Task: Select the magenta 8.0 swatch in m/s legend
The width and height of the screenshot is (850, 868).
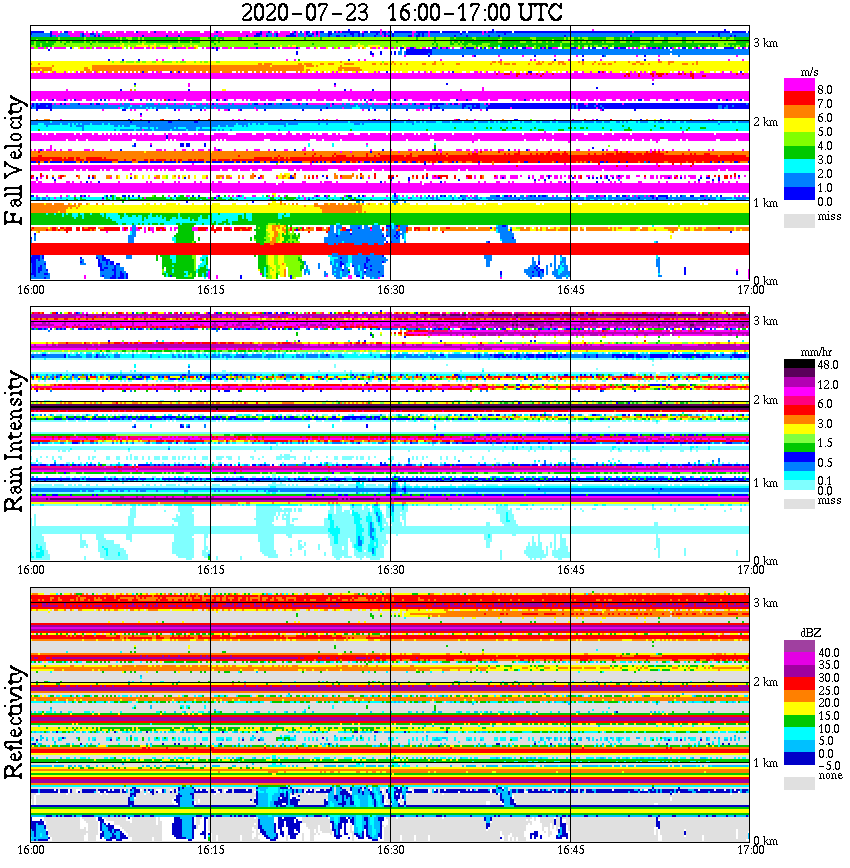Action: (799, 85)
